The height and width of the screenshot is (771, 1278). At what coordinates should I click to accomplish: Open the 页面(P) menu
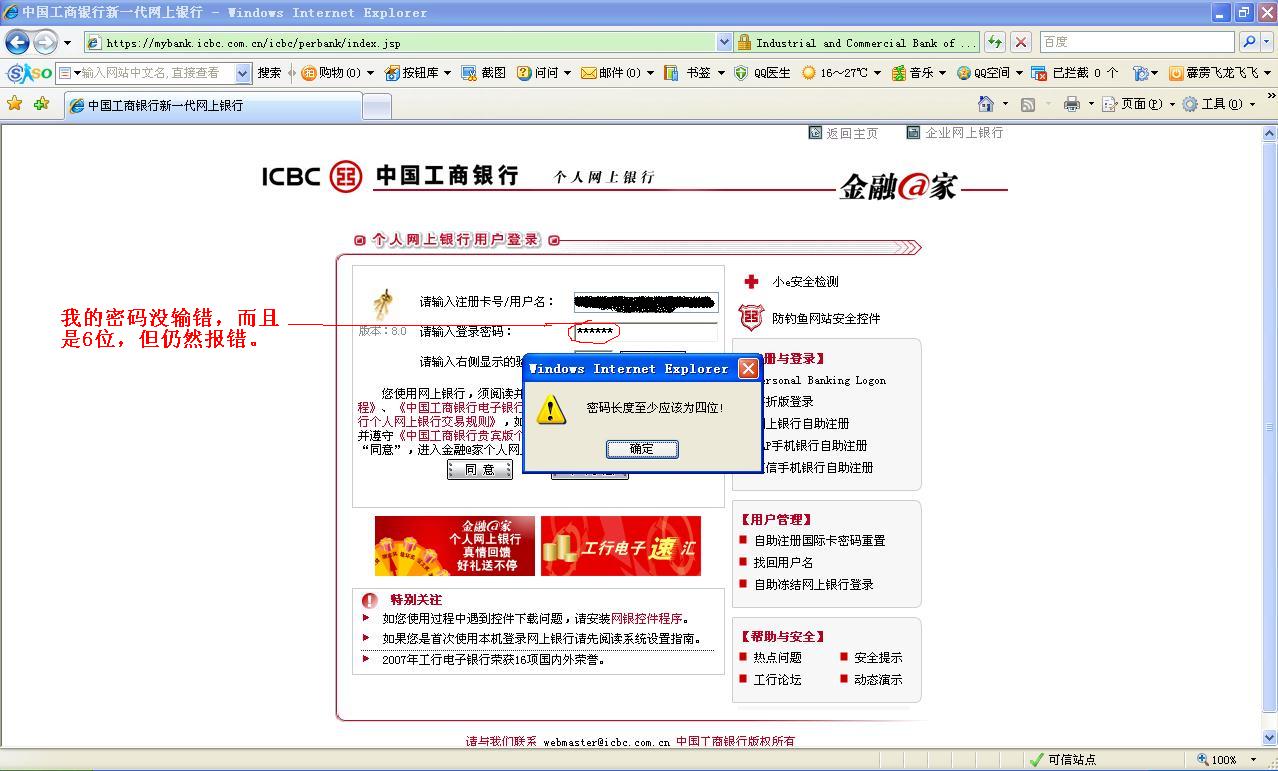[x=1138, y=104]
